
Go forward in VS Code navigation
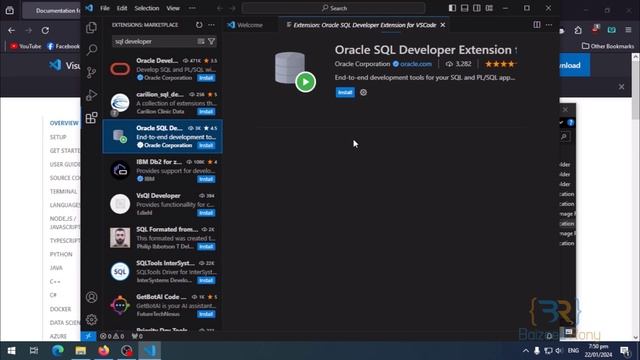tap(232, 8)
